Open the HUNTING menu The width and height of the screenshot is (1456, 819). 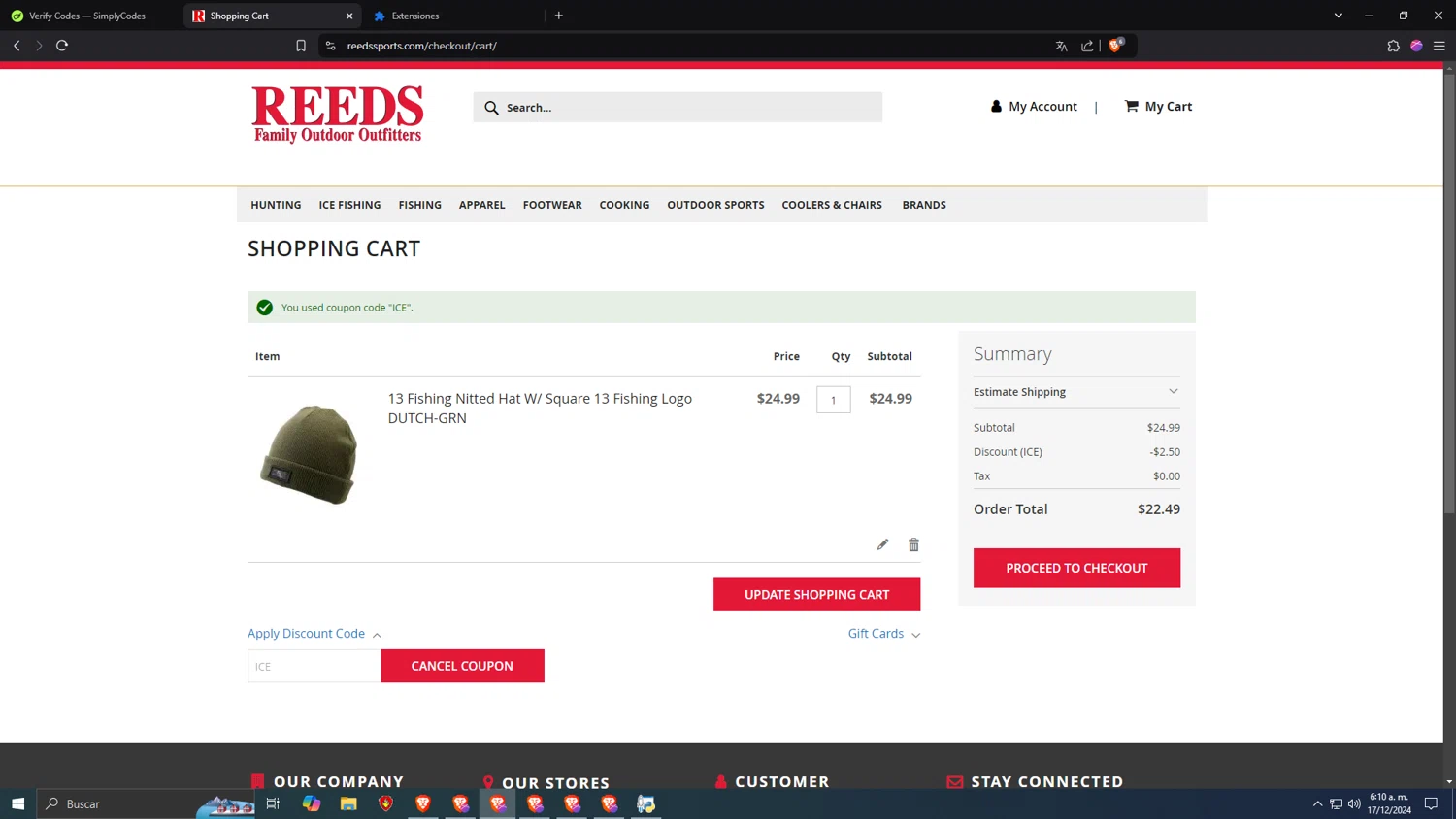click(276, 205)
